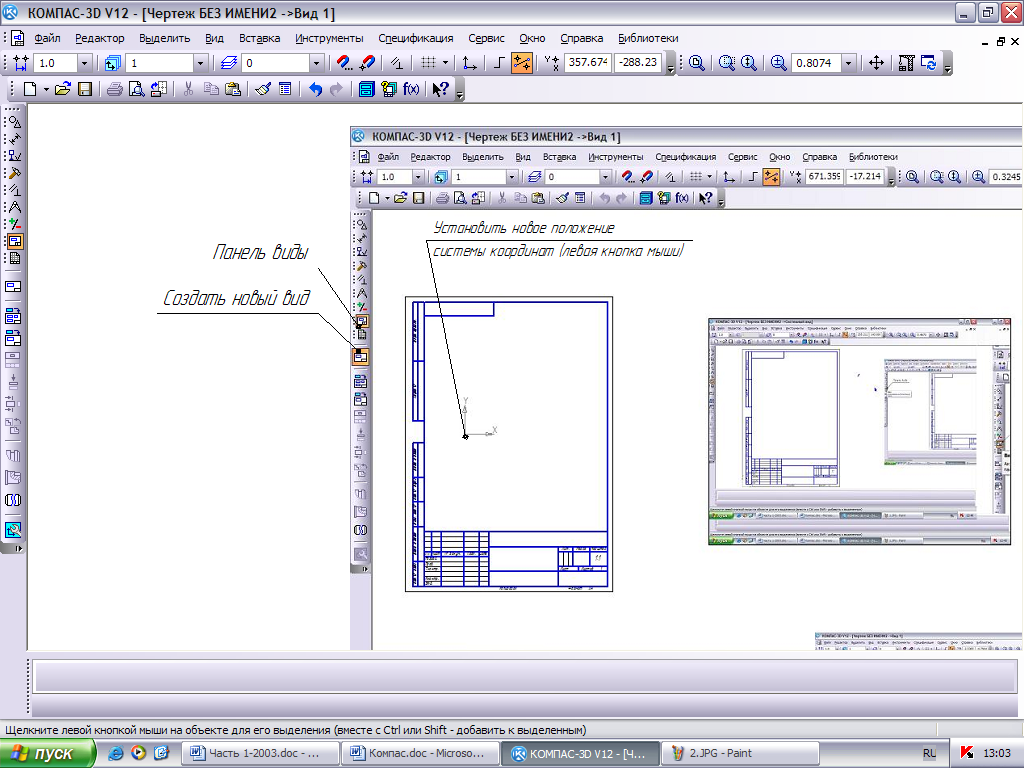Expand the left compact panel bottom arrow
This screenshot has height=768, width=1024.
18,549
